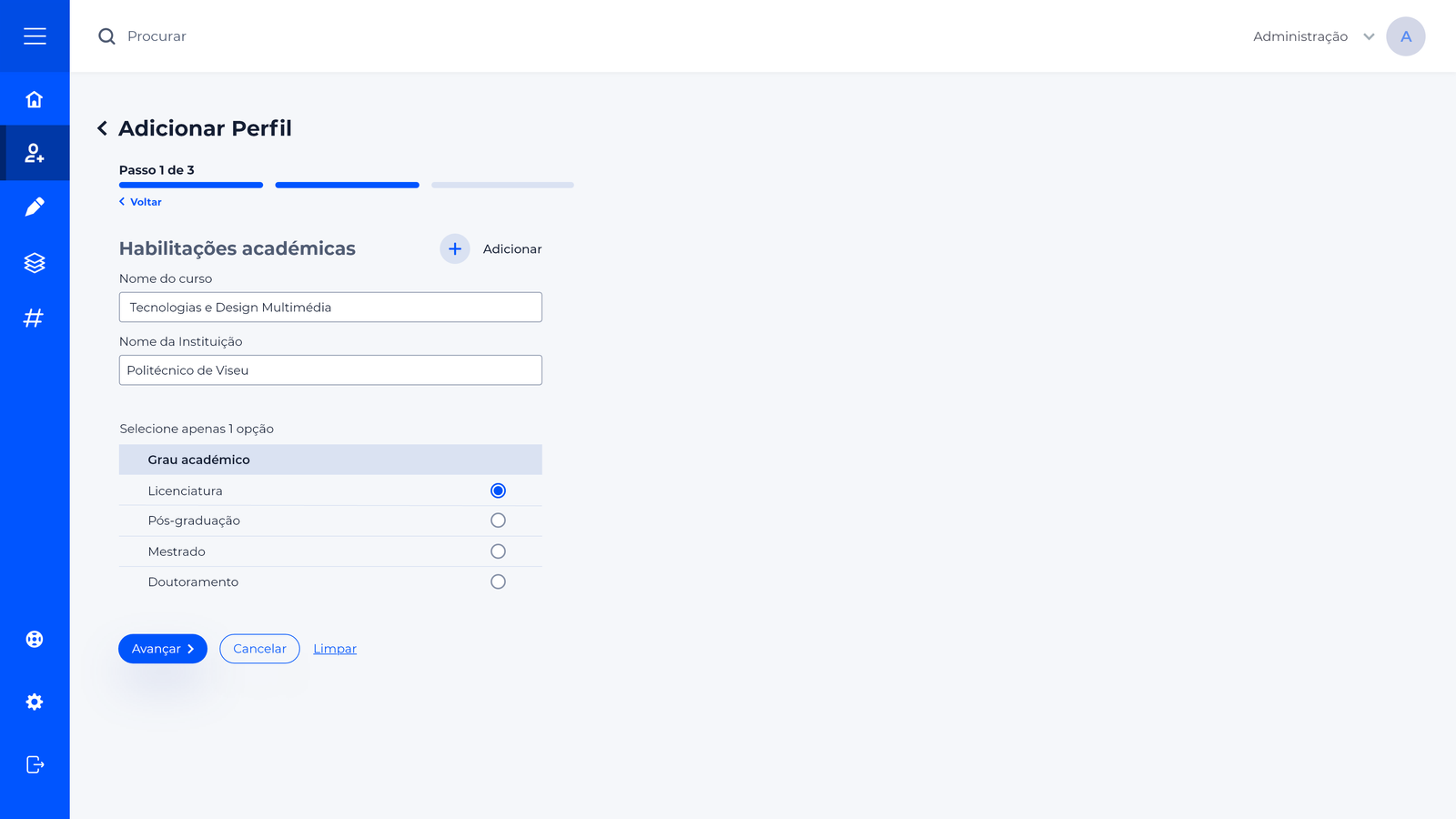
Task: Pick the Doutoramento radio button
Action: point(498,581)
